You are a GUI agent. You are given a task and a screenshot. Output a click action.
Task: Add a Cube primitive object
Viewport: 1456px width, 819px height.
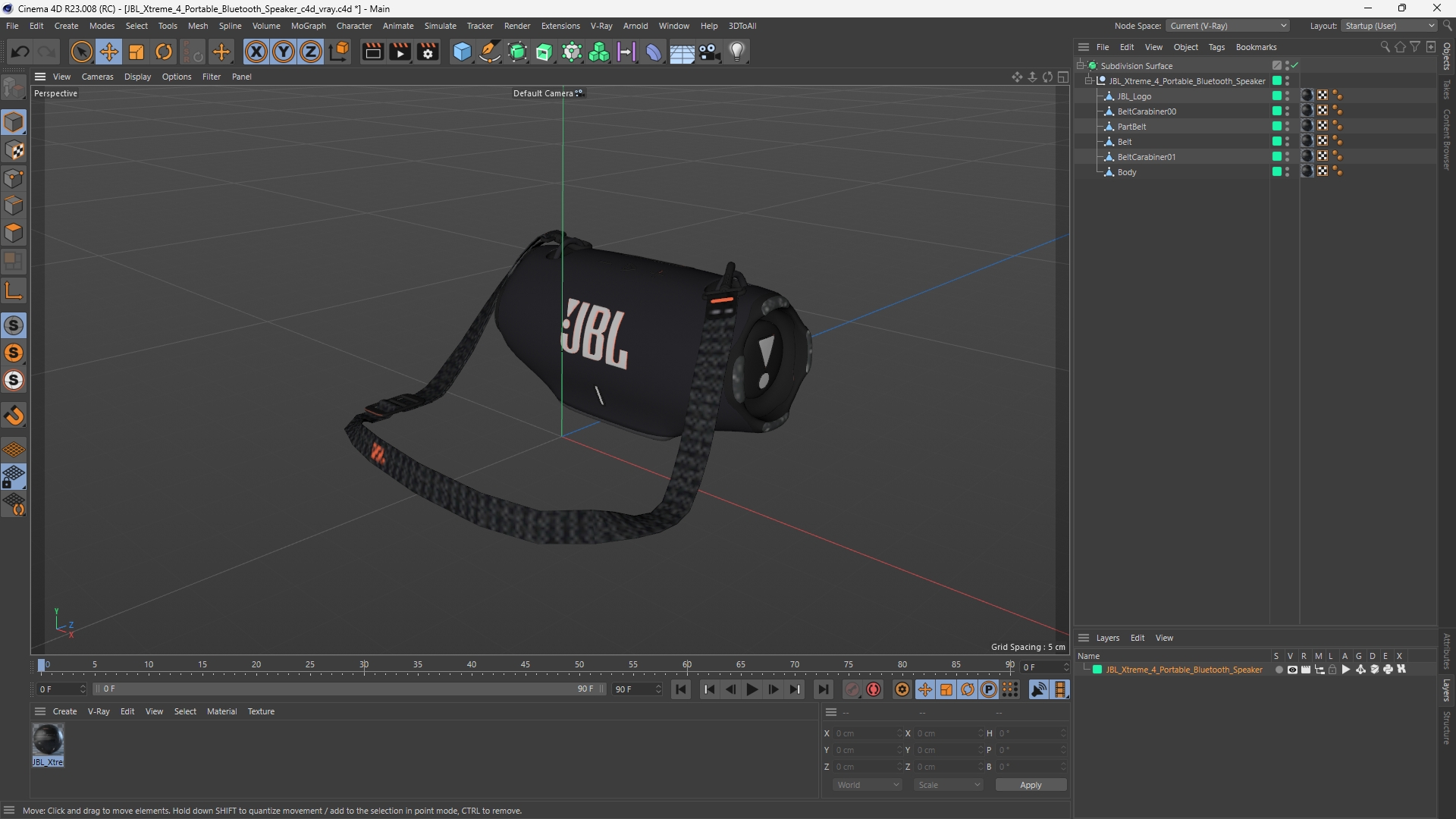click(462, 52)
